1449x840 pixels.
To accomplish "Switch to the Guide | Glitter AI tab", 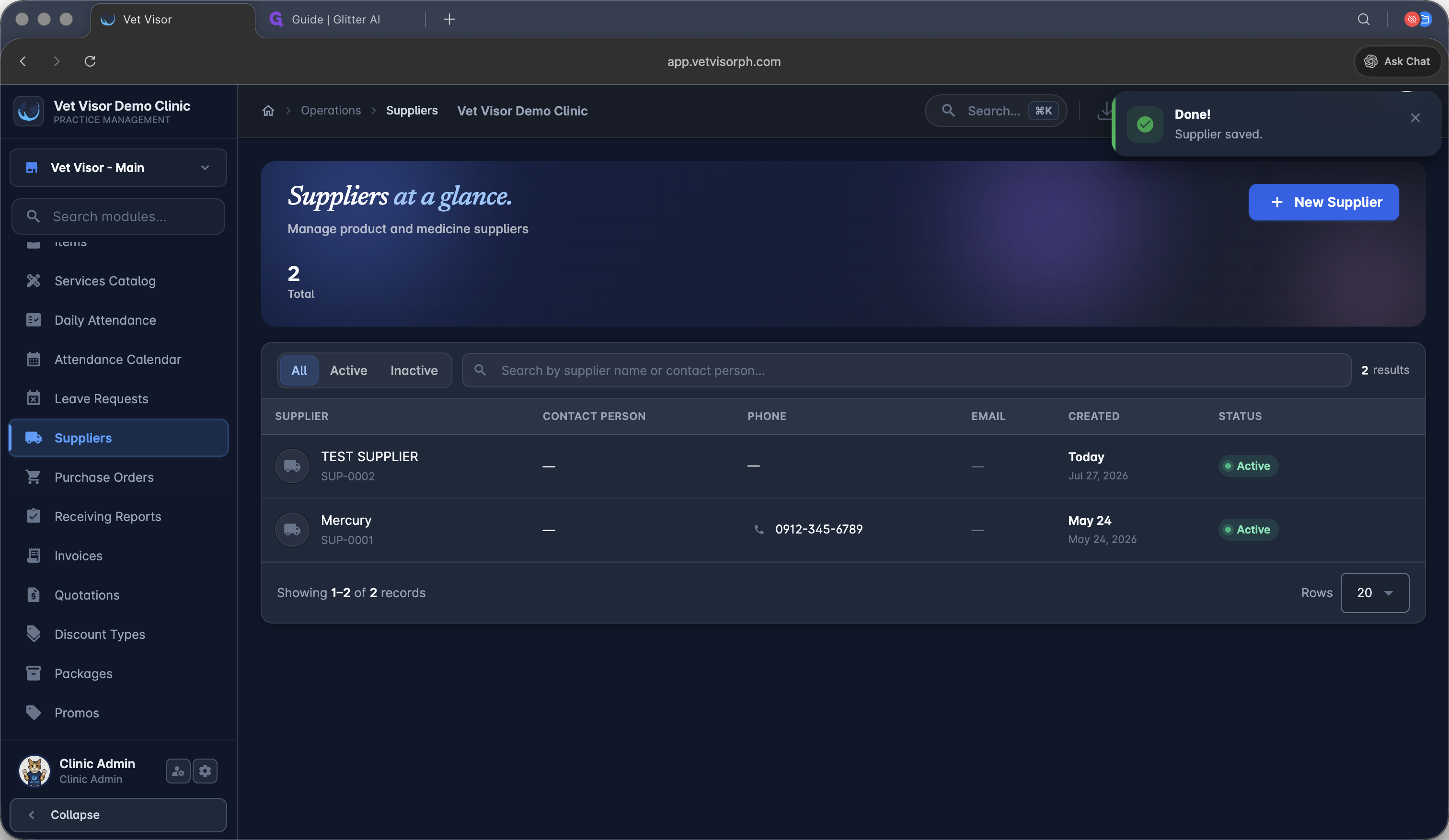I will click(x=336, y=19).
